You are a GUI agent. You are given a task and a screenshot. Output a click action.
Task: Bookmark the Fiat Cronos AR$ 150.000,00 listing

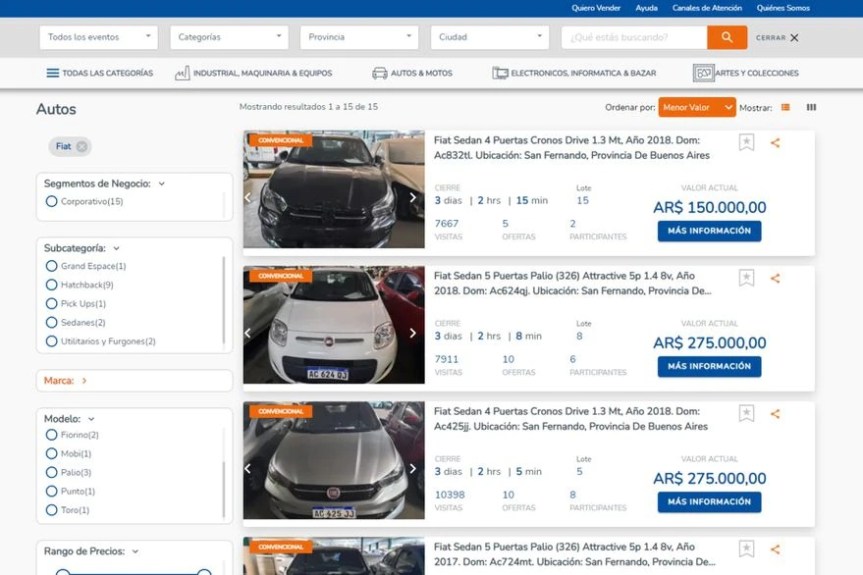tap(746, 142)
